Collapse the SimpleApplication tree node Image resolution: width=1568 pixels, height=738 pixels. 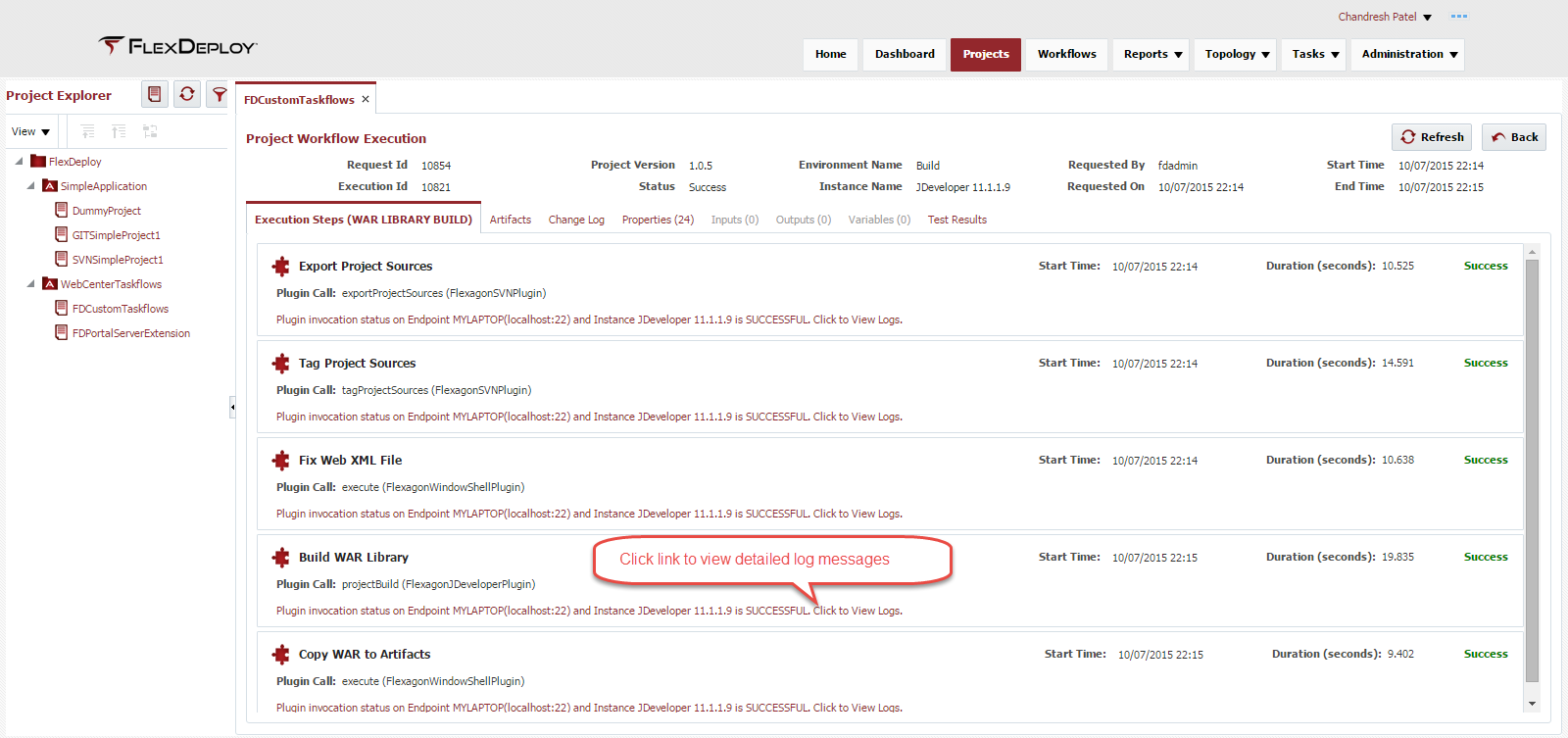(x=31, y=185)
